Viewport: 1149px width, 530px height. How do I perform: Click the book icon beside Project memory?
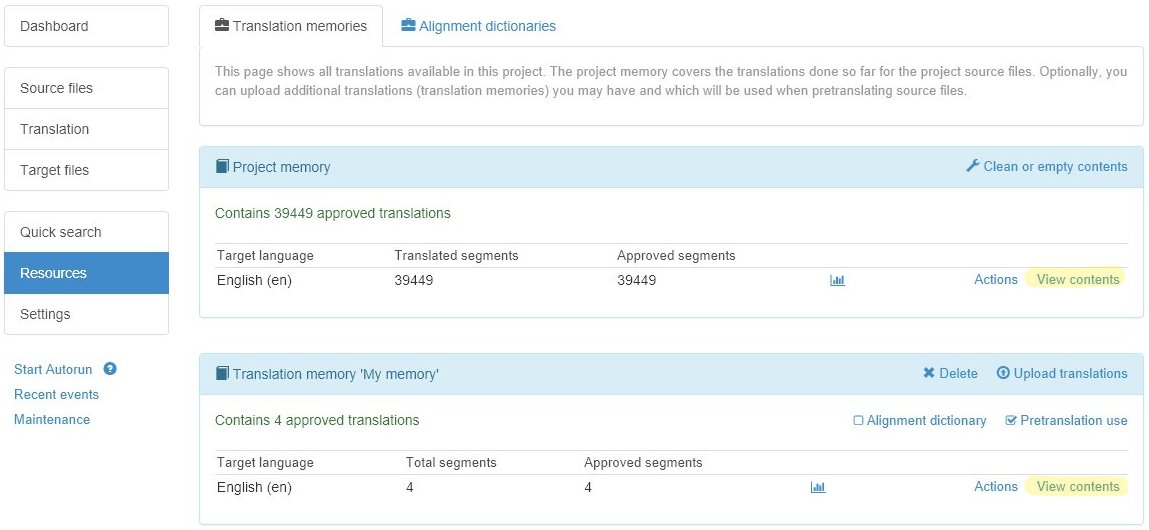(x=222, y=167)
